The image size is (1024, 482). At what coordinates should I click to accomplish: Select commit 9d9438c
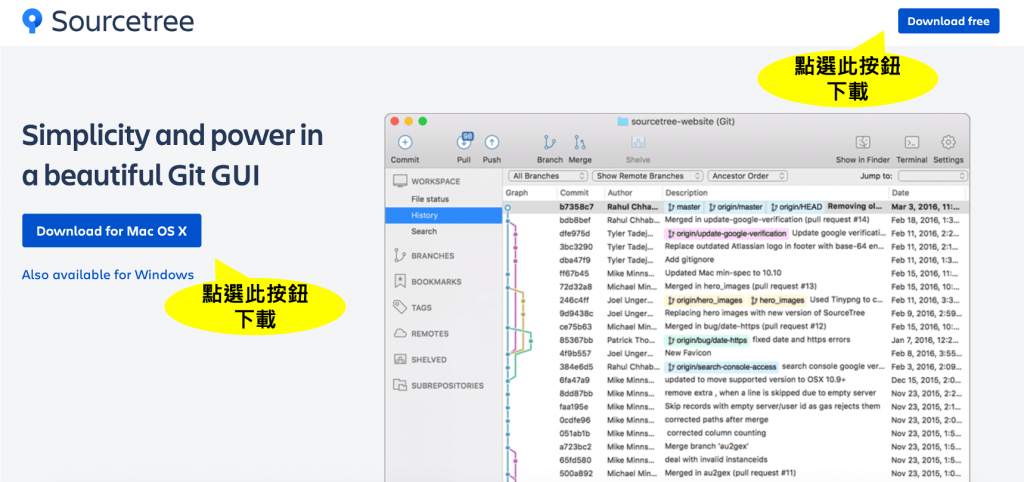click(x=736, y=313)
